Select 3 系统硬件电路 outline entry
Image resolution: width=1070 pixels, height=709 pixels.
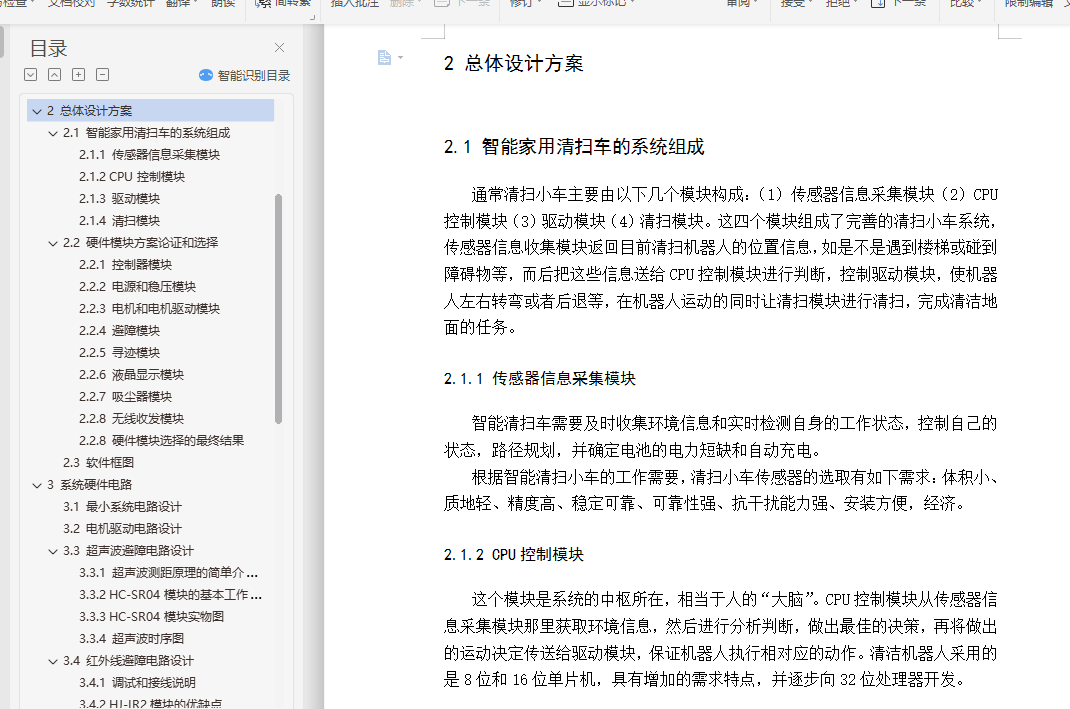(89, 484)
